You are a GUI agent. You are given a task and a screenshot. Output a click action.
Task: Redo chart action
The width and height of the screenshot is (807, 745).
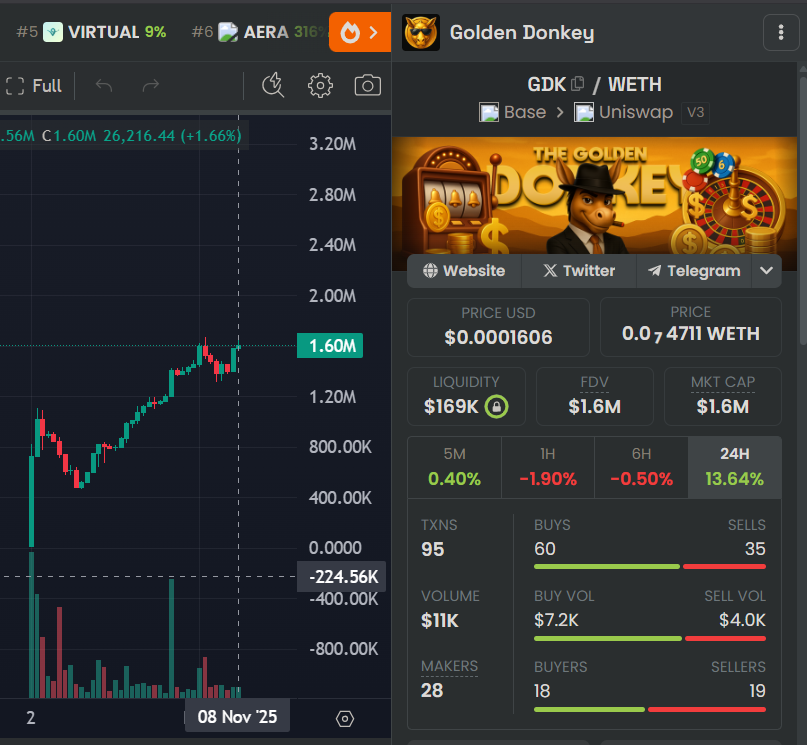pyautogui.click(x=151, y=85)
